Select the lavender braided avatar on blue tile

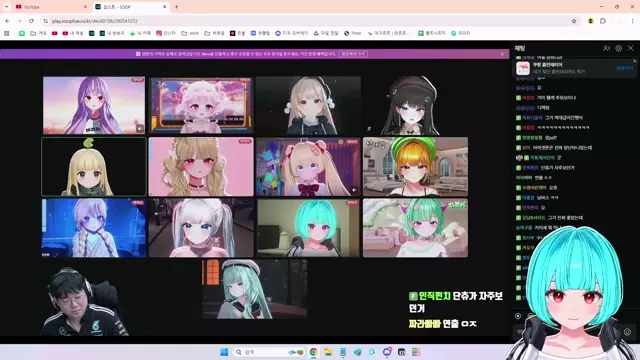pos(94,228)
